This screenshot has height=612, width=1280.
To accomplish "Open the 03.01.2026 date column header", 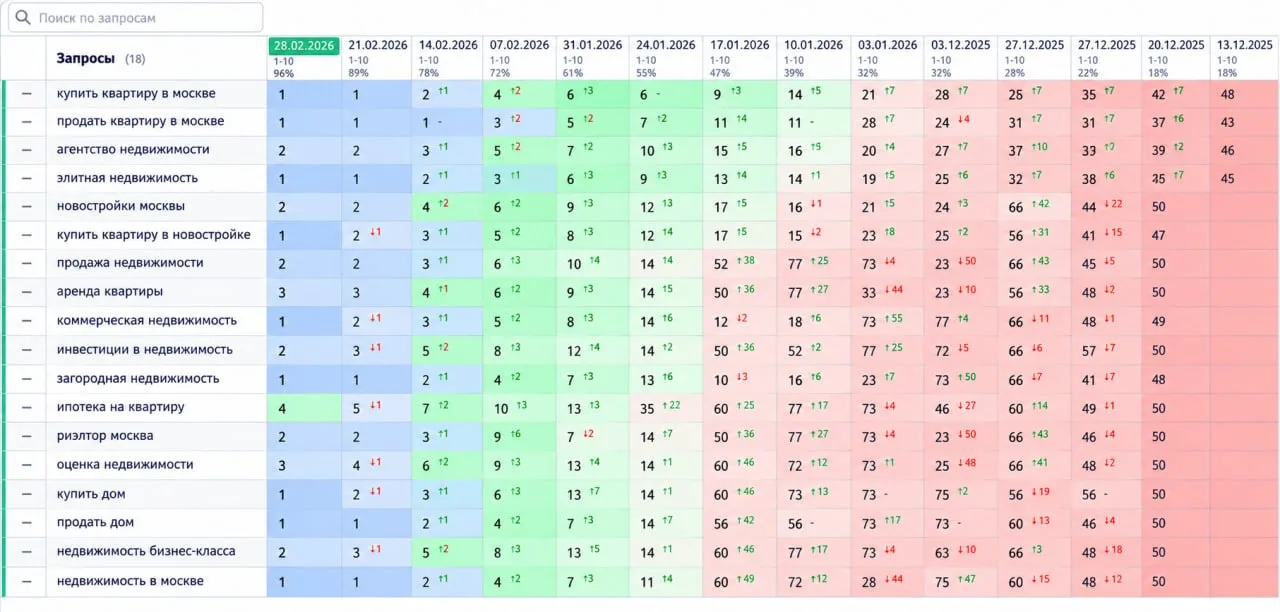I will tap(887, 58).
